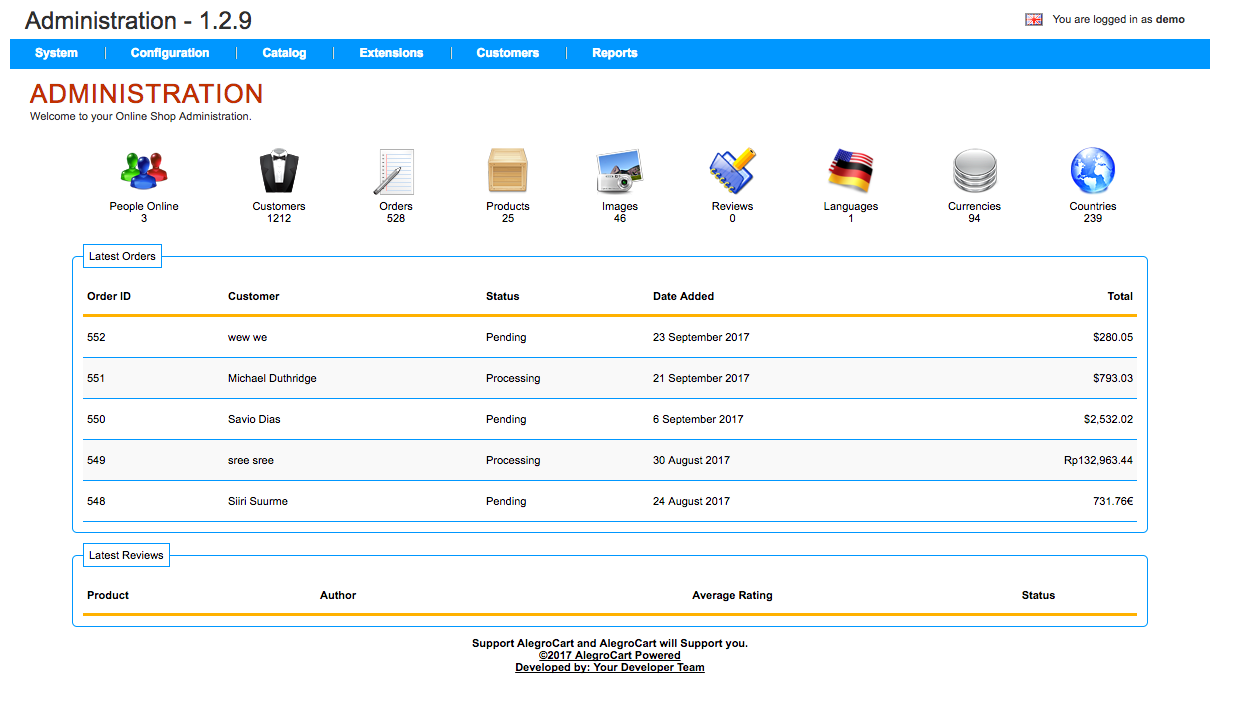The width and height of the screenshot is (1254, 702).
Task: Click Developed by: Your Developer Team link
Action: (609, 668)
